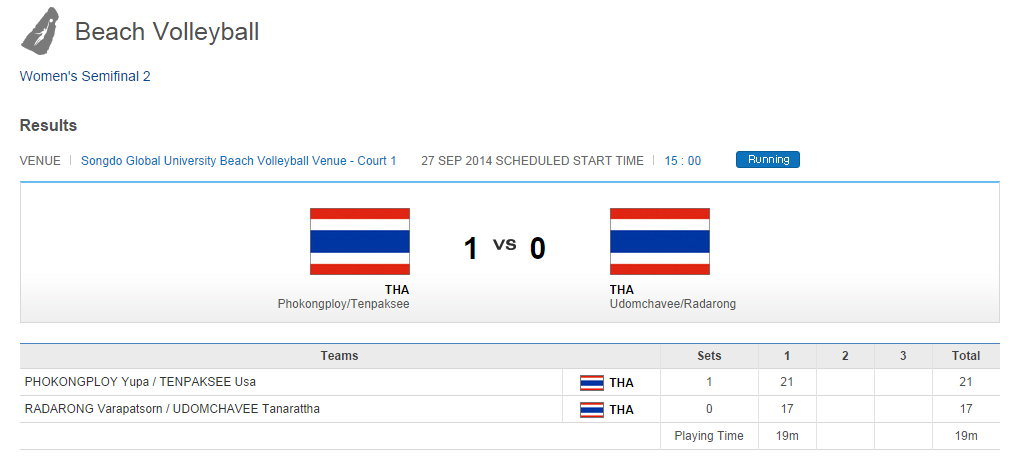This screenshot has width=1022, height=459.
Task: Select the Sets column header
Action: point(709,356)
